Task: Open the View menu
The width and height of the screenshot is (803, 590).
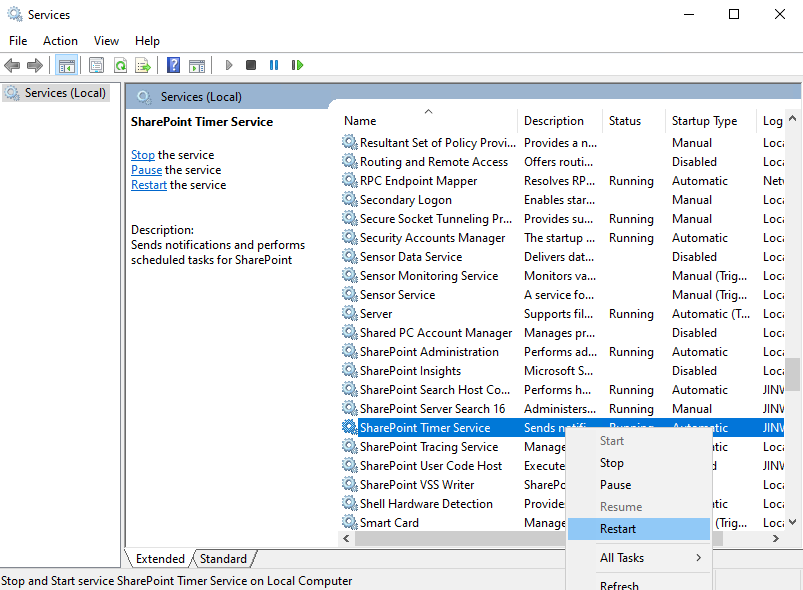Action: click(x=106, y=41)
